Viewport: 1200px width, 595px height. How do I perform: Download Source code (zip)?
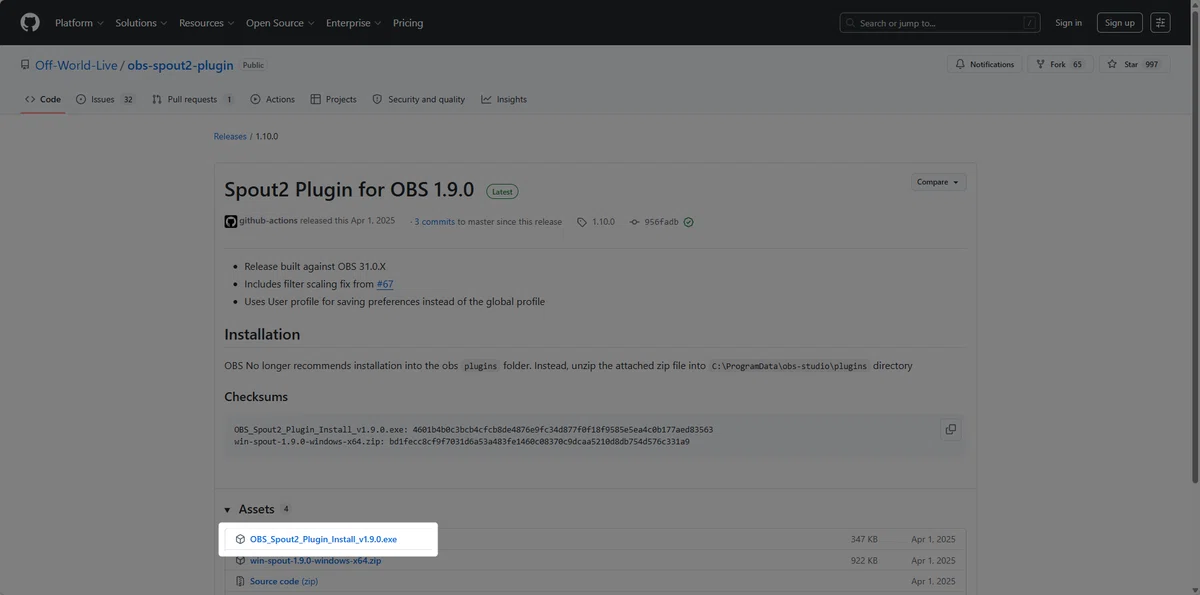coord(284,581)
